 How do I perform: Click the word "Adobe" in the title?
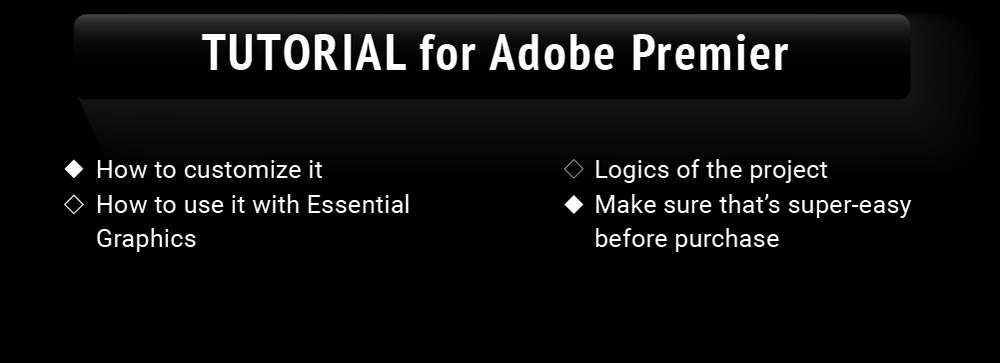click(x=552, y=53)
